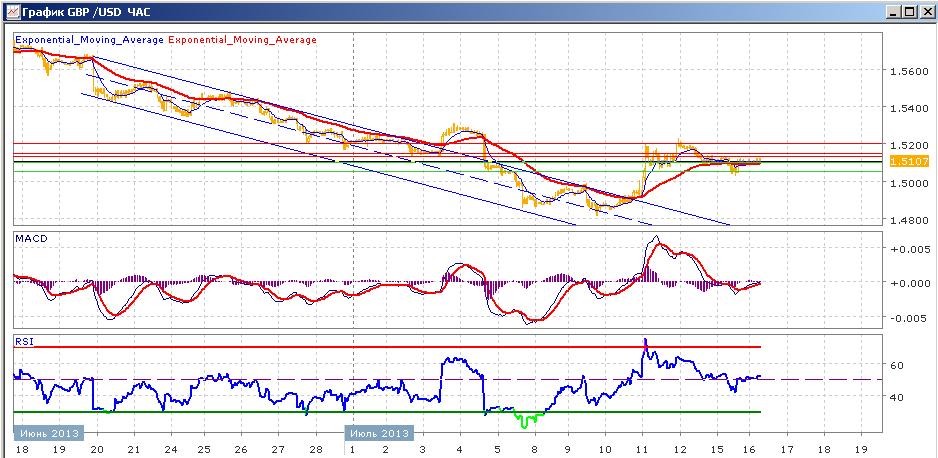
Task: Minimize the GBP/USD chart window
Action: pos(893,11)
